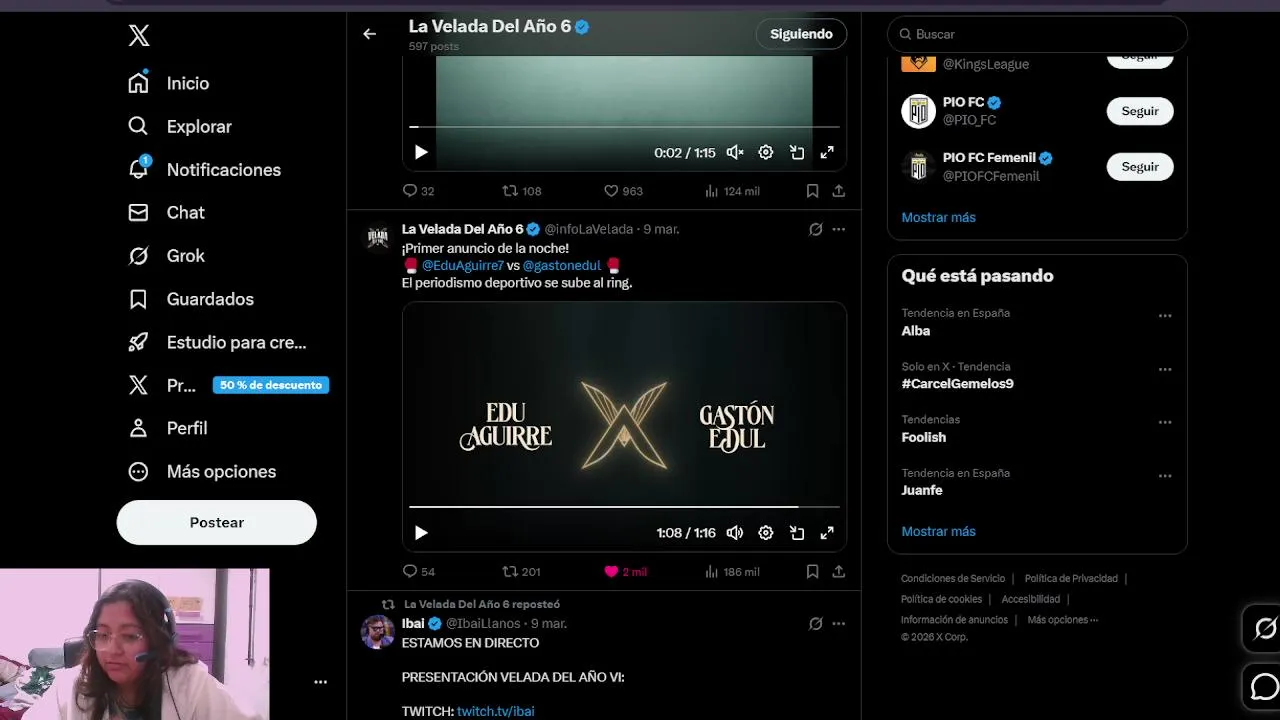Open Explorar from the sidebar
The image size is (1280, 720).
coord(179,126)
